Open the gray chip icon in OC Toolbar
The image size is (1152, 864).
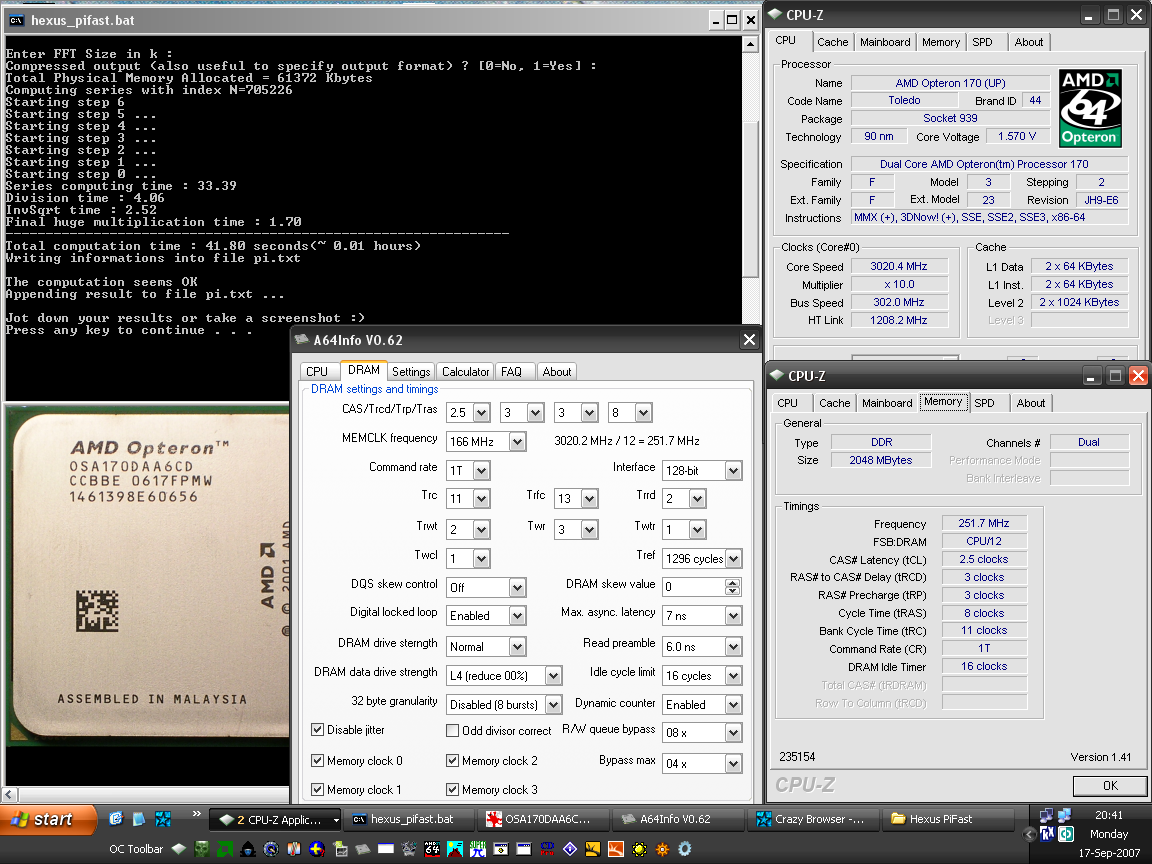coord(363,849)
